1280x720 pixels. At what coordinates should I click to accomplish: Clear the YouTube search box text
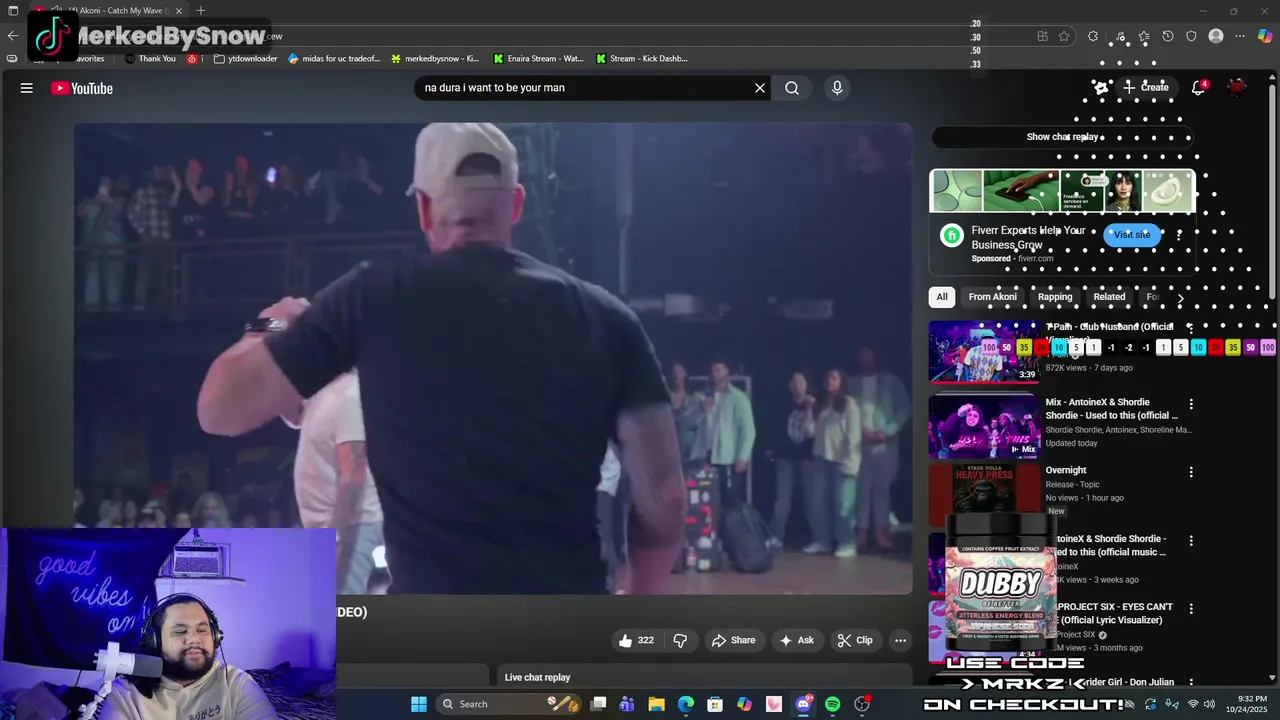(x=760, y=88)
